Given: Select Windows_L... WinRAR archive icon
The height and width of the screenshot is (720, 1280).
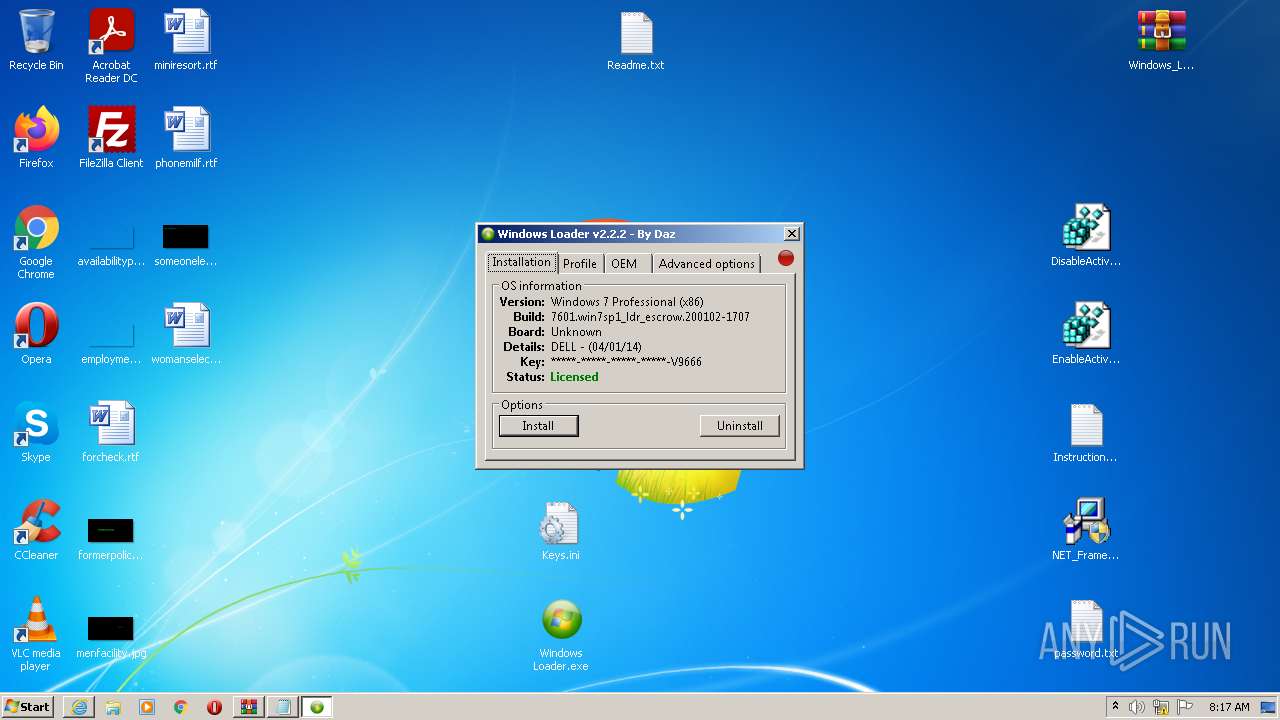Looking at the screenshot, I should pyautogui.click(x=1161, y=40).
